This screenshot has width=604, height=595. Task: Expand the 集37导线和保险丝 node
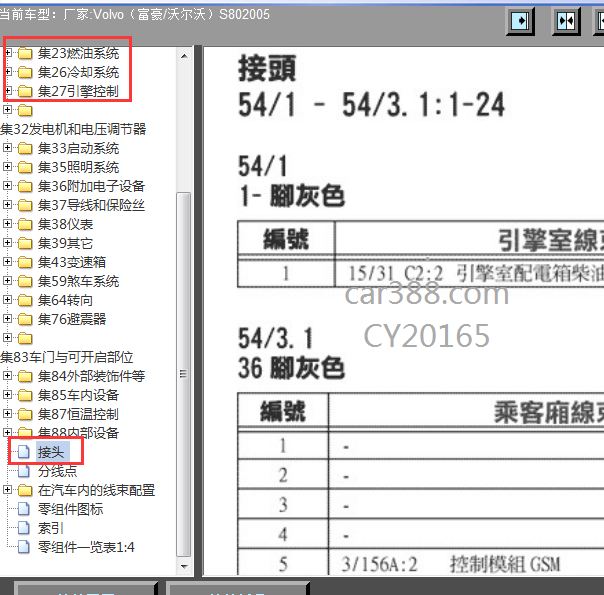coord(7,204)
